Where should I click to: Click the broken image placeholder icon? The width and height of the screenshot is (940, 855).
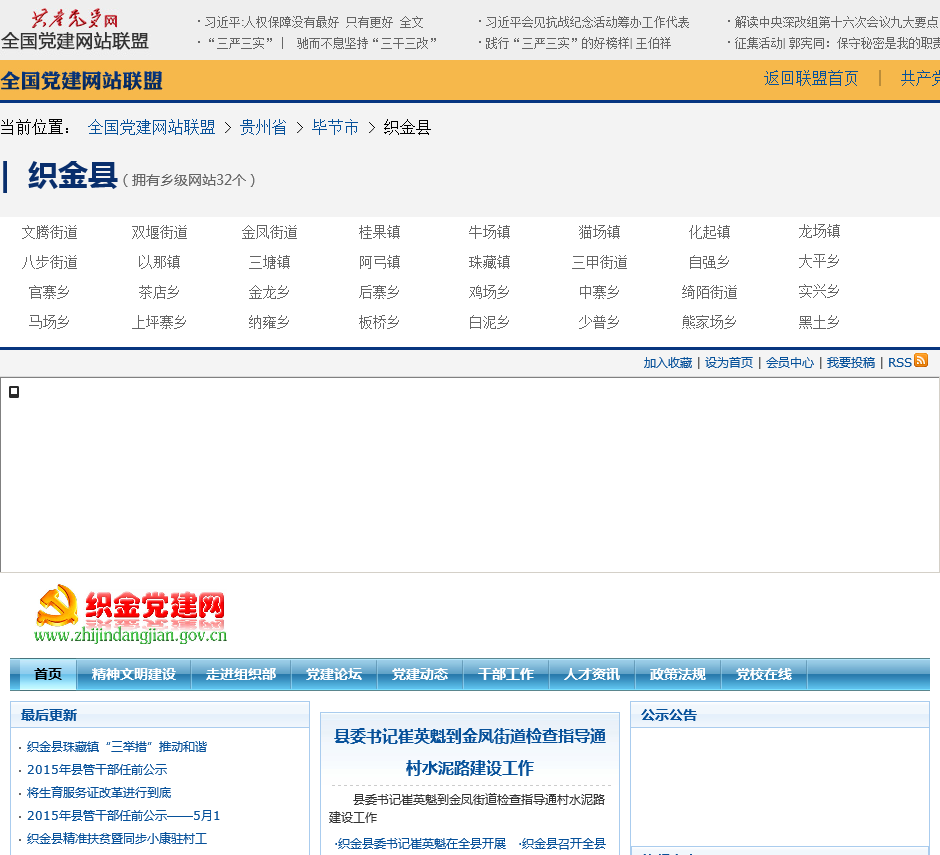tap(14, 392)
